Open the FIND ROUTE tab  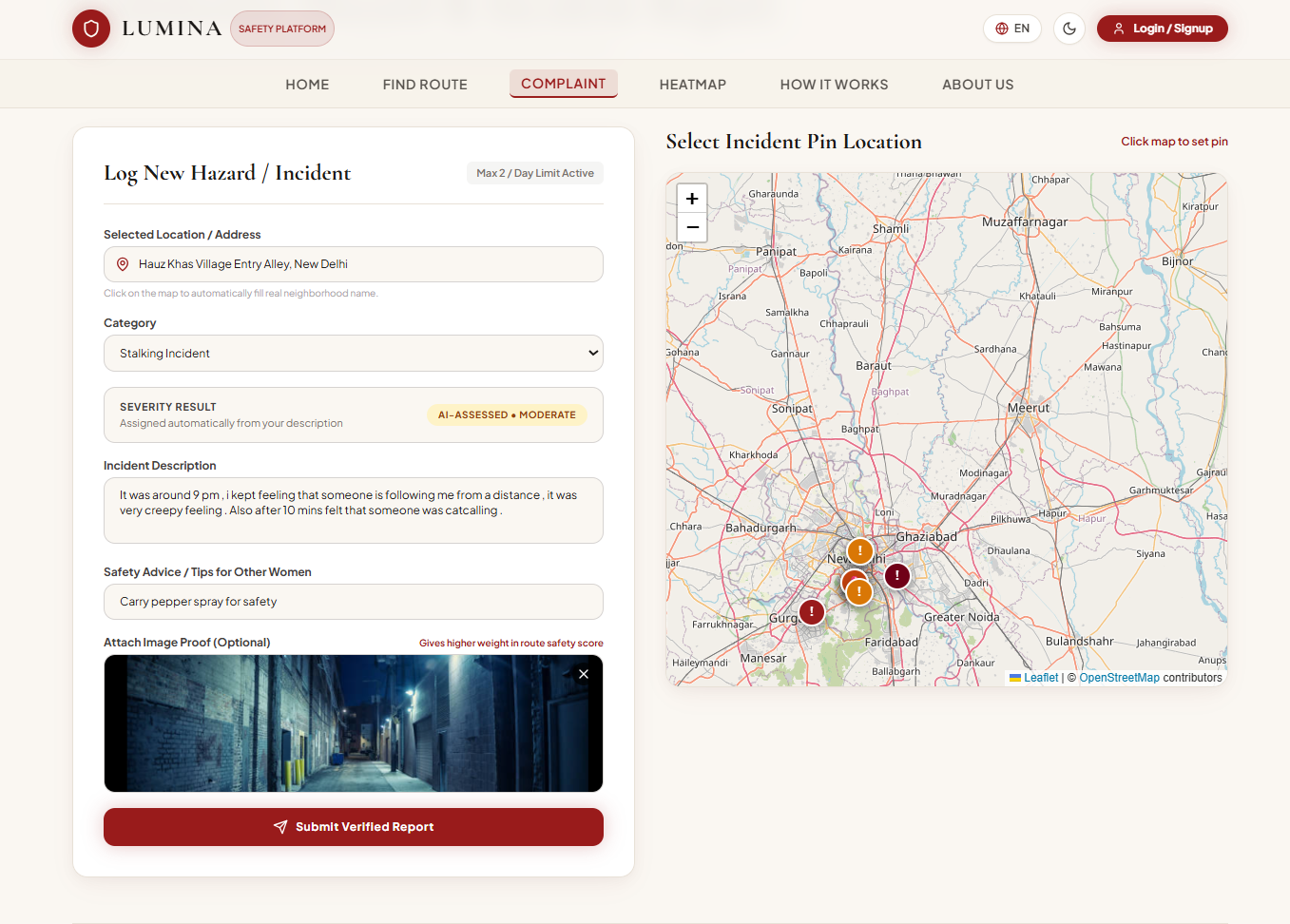[x=425, y=85]
